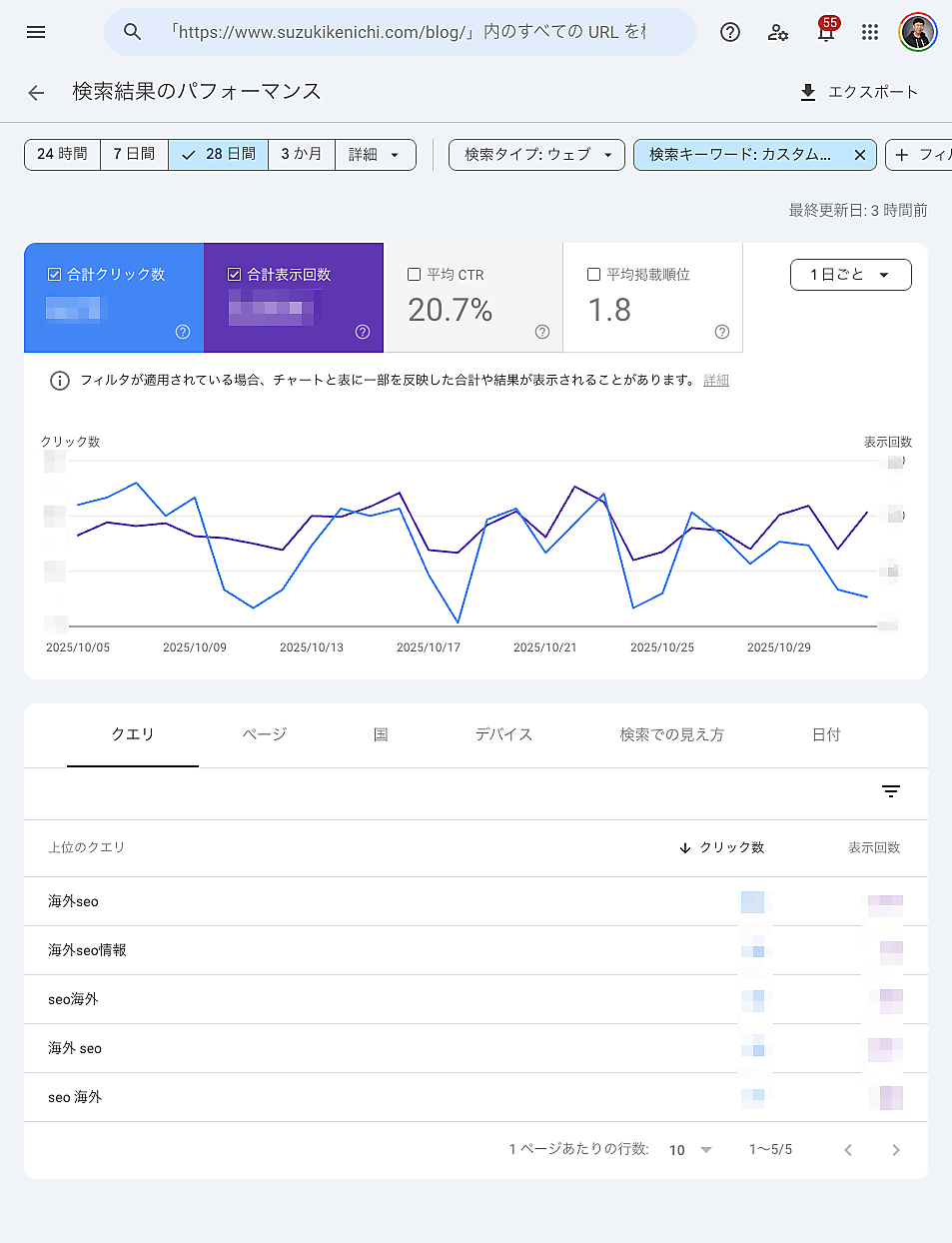This screenshot has width=952, height=1243.
Task: Toggle the 合計クリック数 checkbox
Action: (x=55, y=274)
